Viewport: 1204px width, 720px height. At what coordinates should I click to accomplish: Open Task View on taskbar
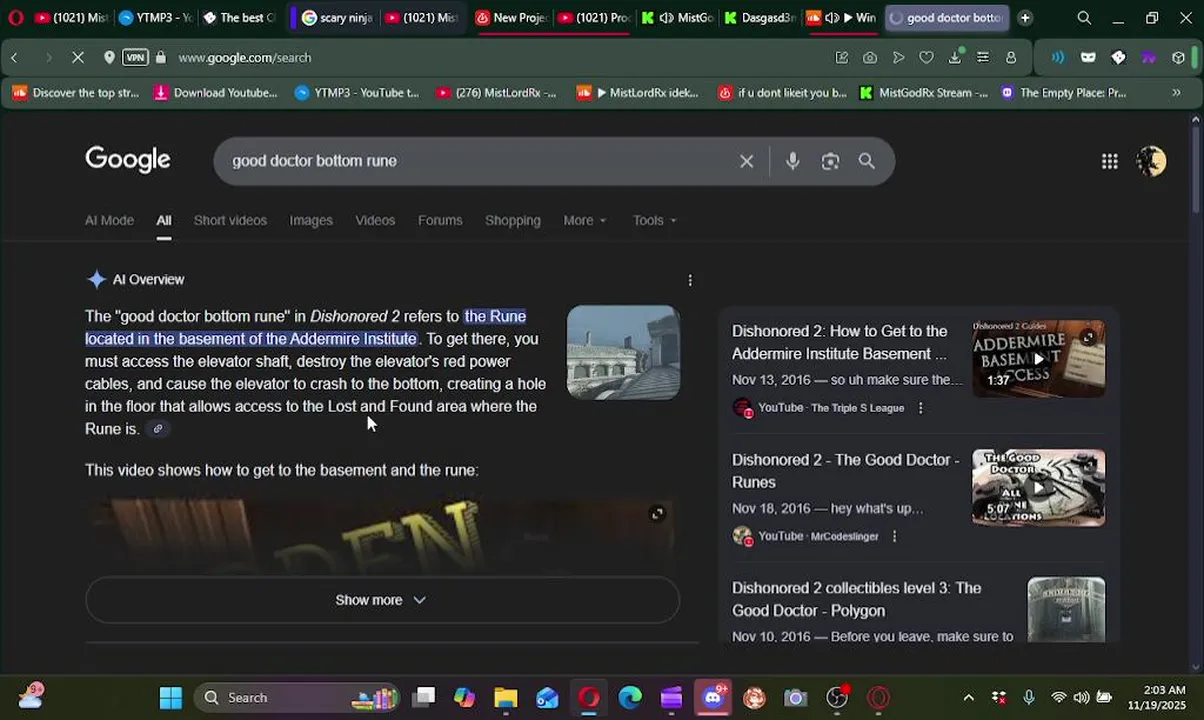coord(425,697)
